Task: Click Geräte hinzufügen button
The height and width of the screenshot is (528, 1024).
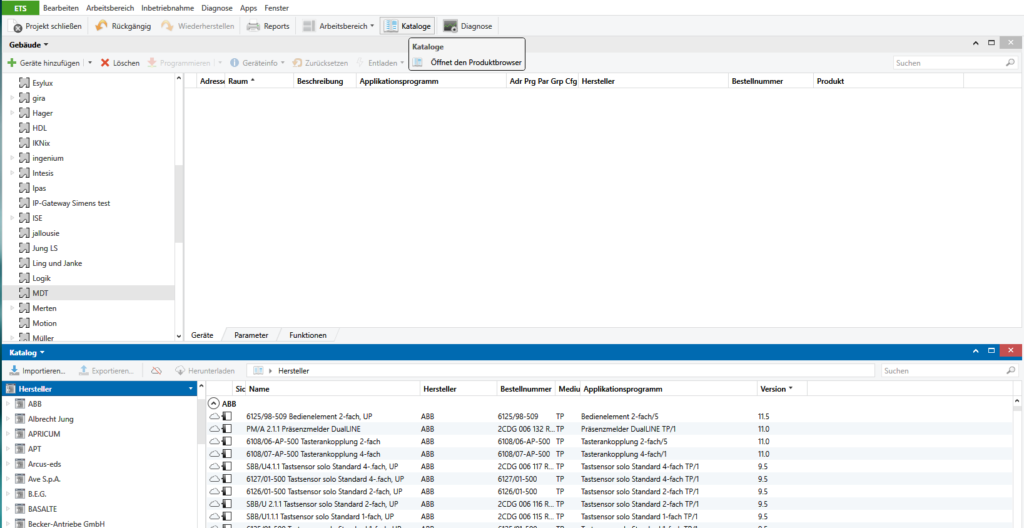Action: click(x=44, y=63)
